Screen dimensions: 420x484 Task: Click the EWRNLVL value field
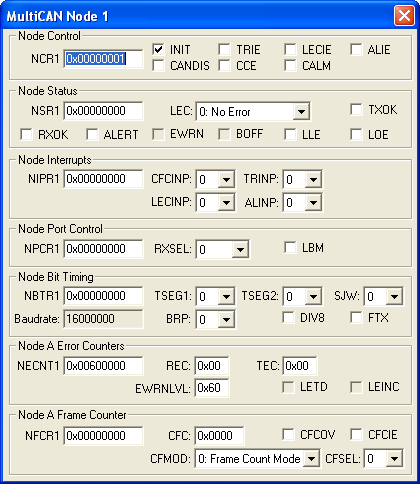pyautogui.click(x=212, y=388)
